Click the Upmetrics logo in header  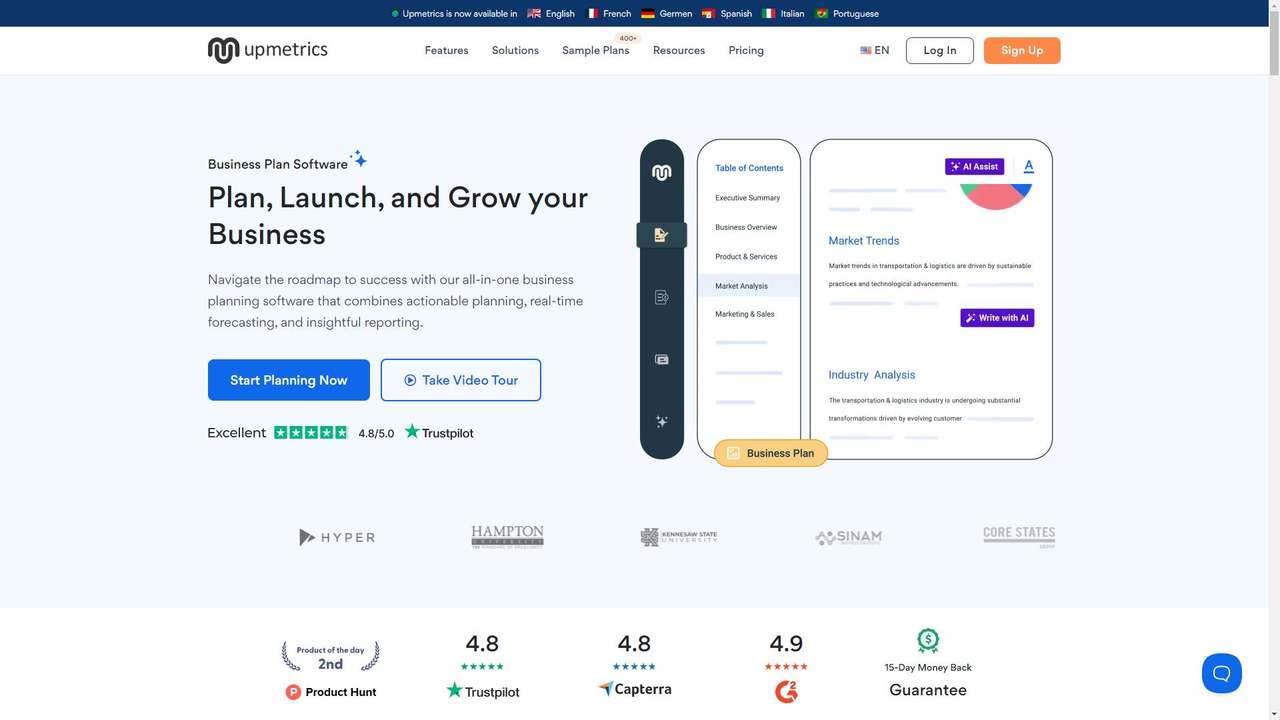(267, 50)
